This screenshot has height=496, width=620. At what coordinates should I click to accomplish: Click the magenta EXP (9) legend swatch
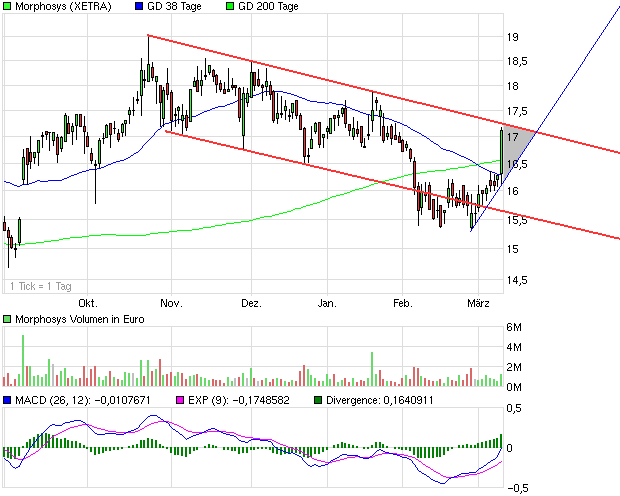pos(180,400)
